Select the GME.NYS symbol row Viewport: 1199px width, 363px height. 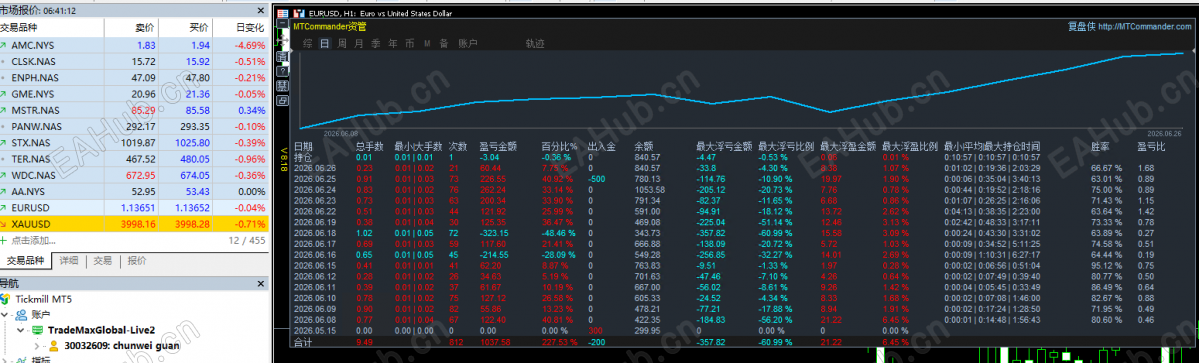(x=134, y=94)
